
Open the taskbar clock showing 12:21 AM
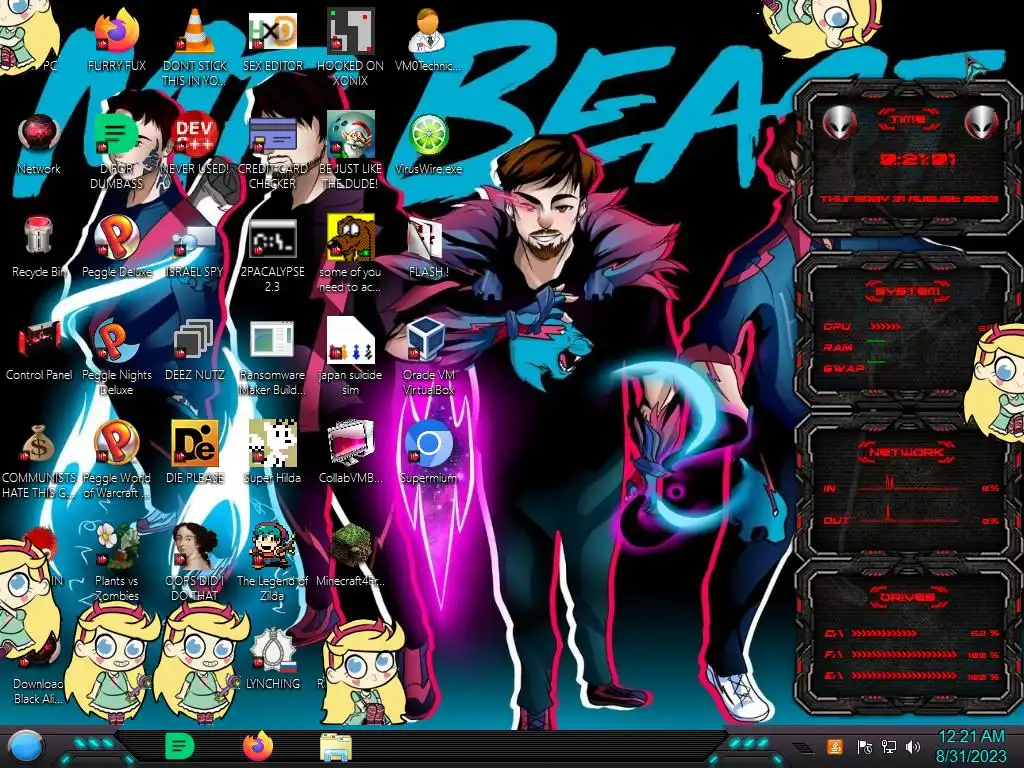tap(970, 746)
